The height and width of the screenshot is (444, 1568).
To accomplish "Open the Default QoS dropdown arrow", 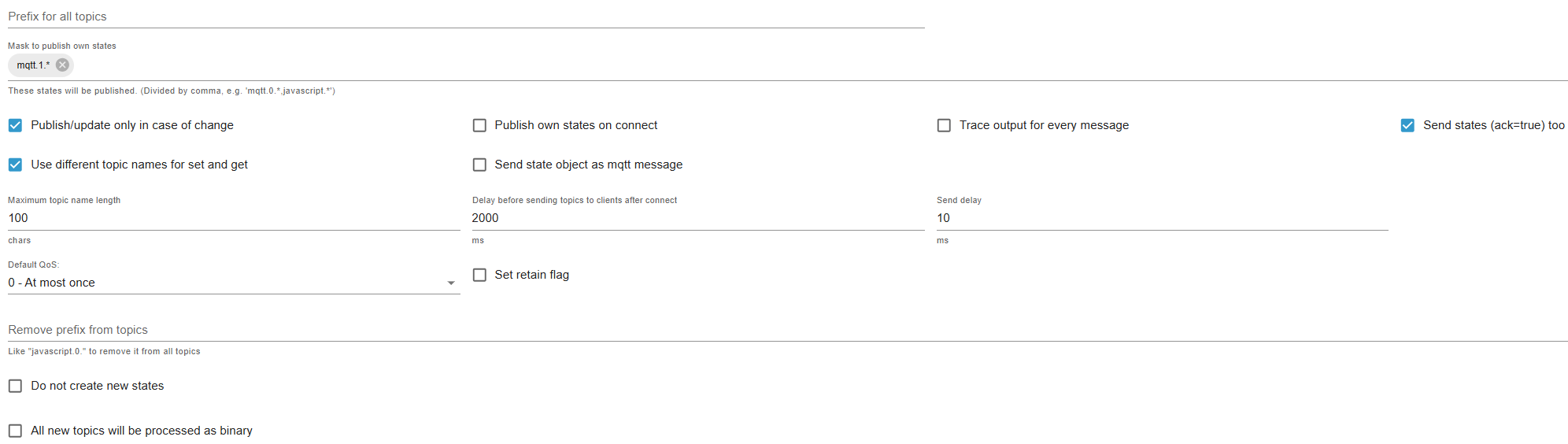I will coord(451,283).
